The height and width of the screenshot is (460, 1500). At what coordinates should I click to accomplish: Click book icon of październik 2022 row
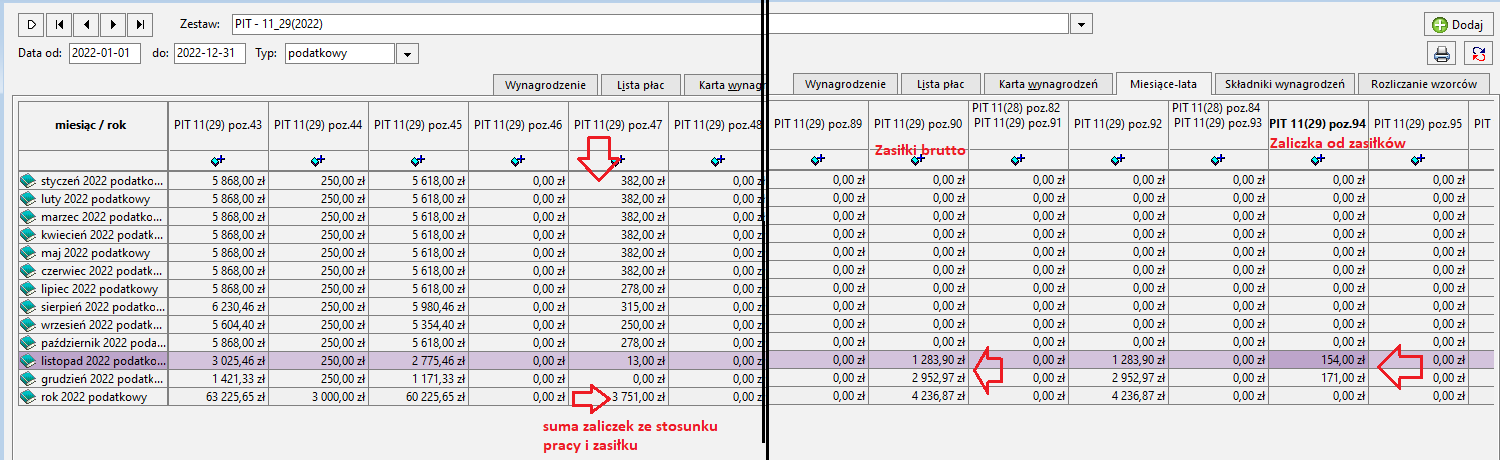[x=29, y=342]
